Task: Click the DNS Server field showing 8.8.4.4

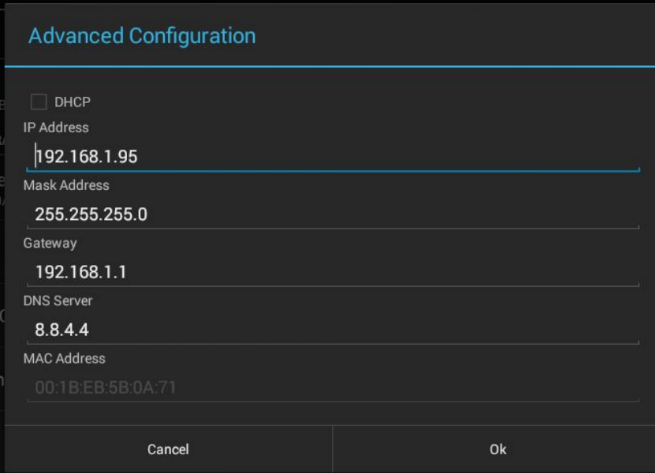Action: point(330,329)
